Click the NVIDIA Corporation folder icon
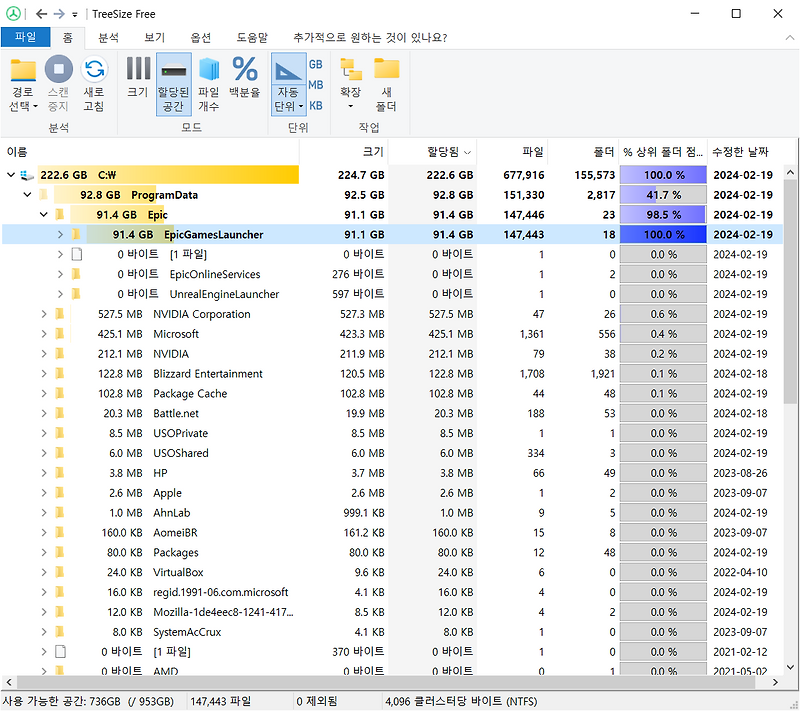This screenshot has width=800, height=711. tap(60, 314)
